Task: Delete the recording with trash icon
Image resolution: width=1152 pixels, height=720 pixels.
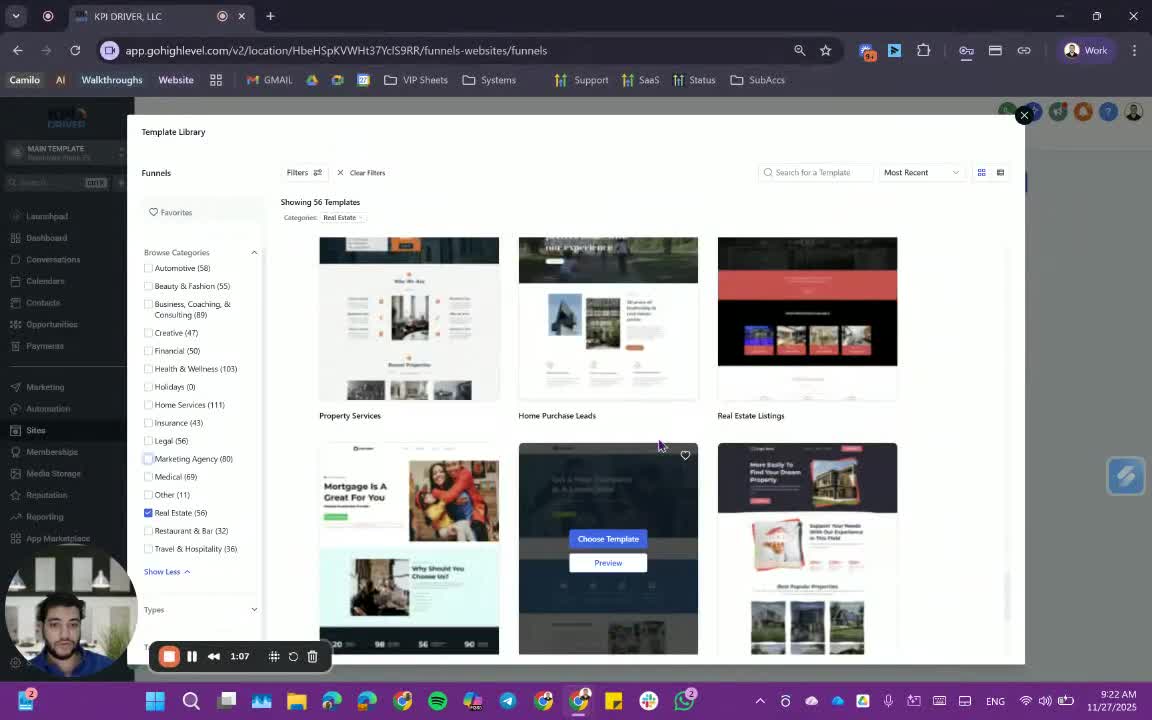Action: click(x=312, y=657)
